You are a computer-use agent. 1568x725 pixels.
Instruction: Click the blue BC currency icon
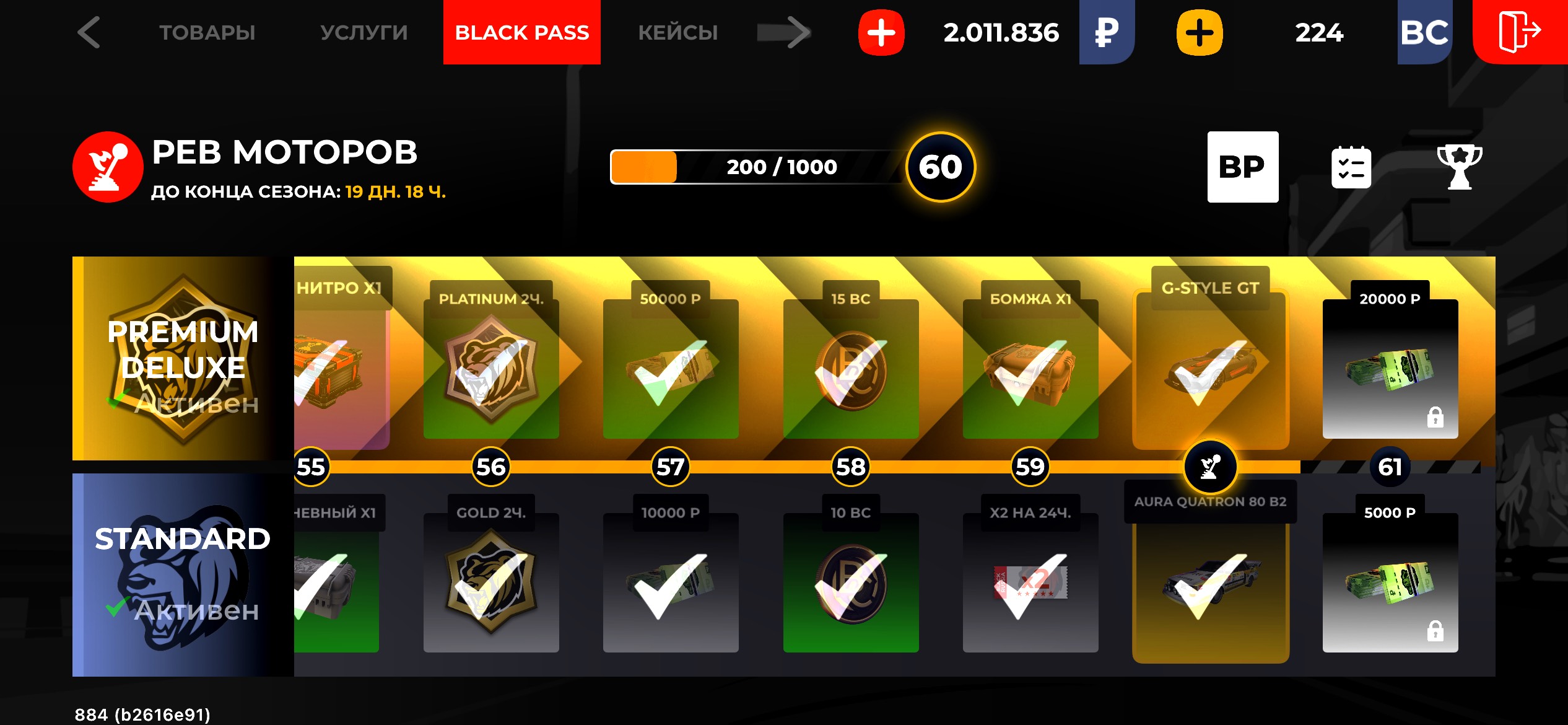point(1424,32)
